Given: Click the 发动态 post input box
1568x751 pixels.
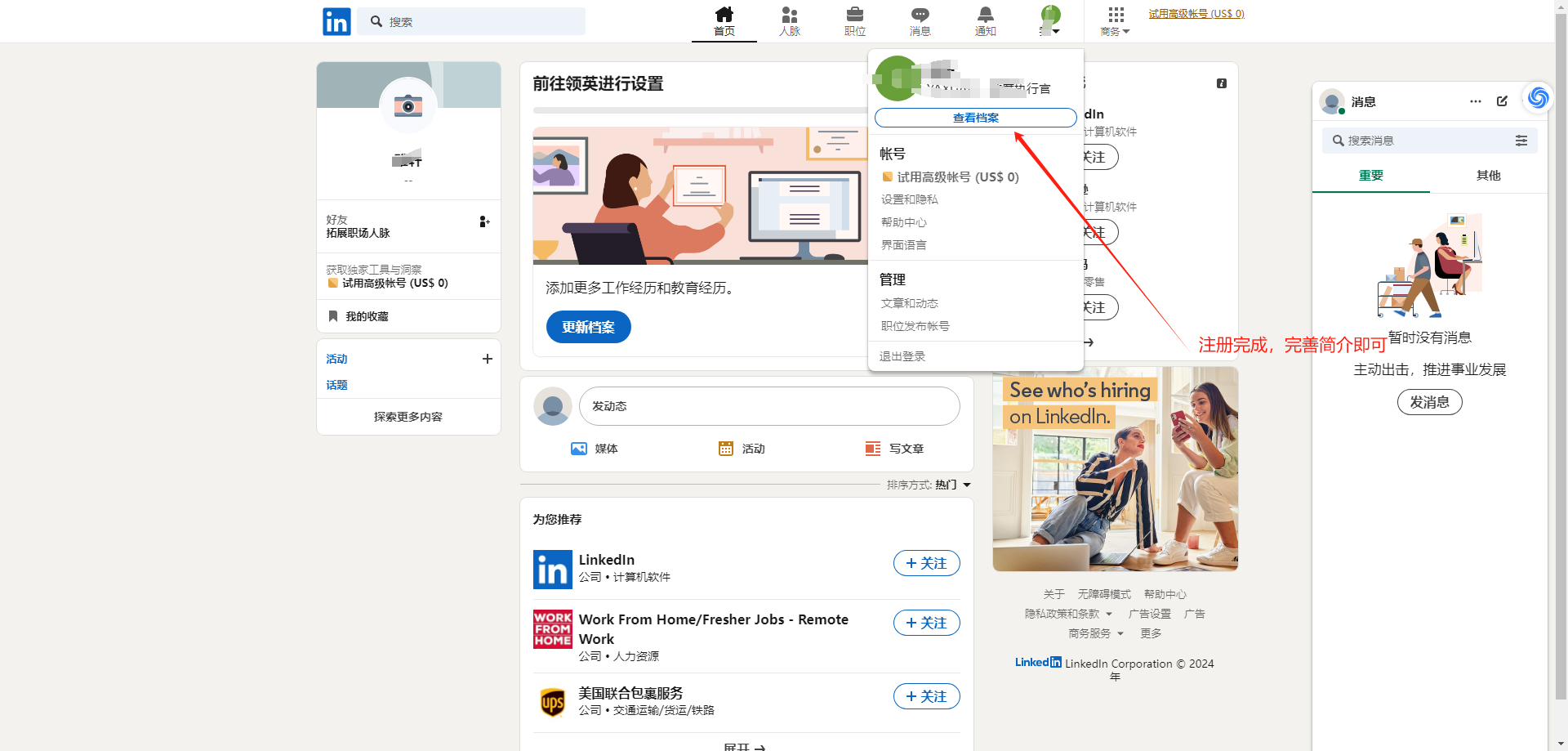Looking at the screenshot, I should pos(768,406).
